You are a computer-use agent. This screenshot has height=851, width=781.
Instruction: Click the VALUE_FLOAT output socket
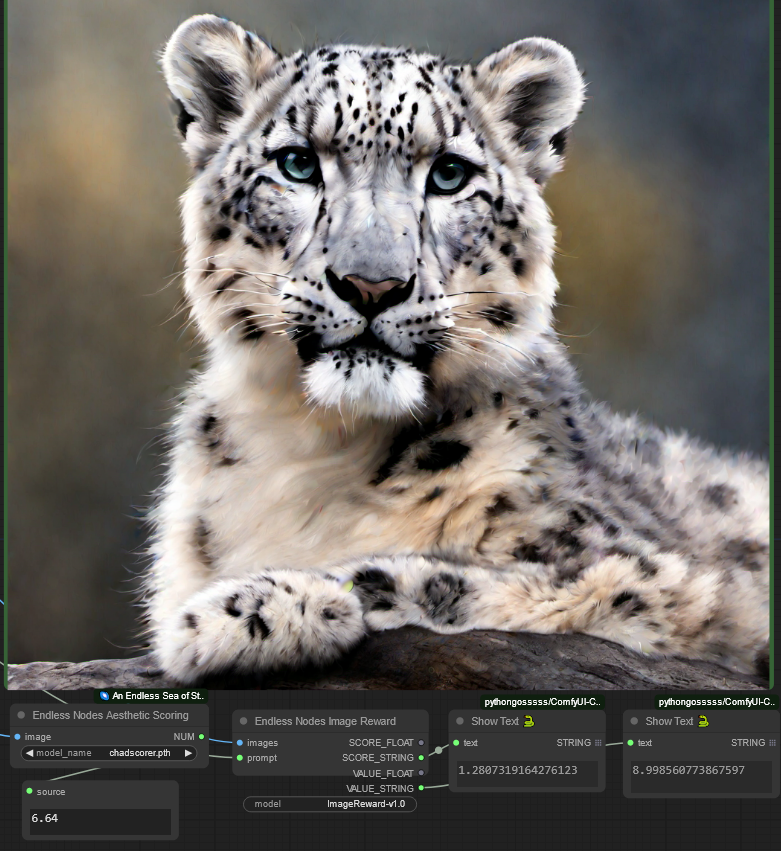[421, 773]
